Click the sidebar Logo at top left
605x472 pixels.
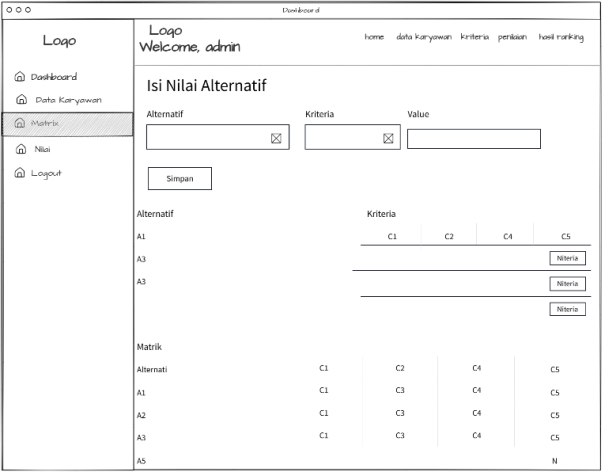pos(59,41)
